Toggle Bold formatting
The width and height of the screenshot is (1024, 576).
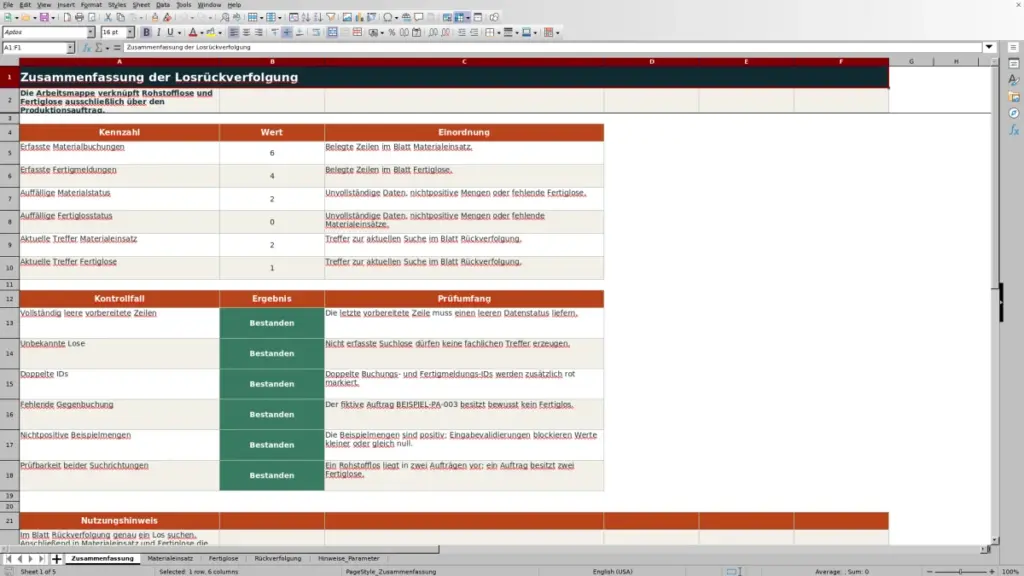point(146,33)
